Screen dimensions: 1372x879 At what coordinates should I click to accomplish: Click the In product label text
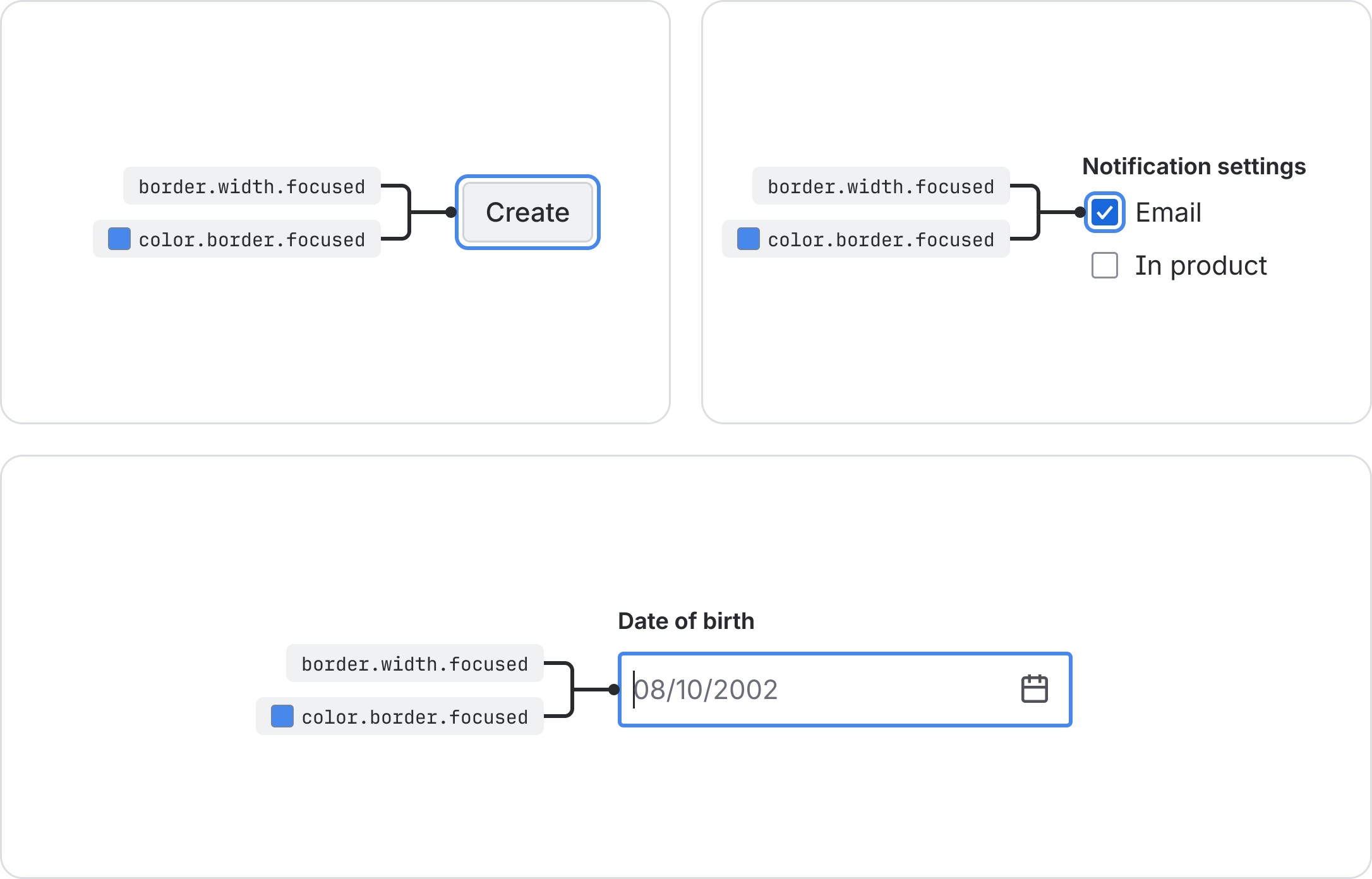pyautogui.click(x=1200, y=265)
